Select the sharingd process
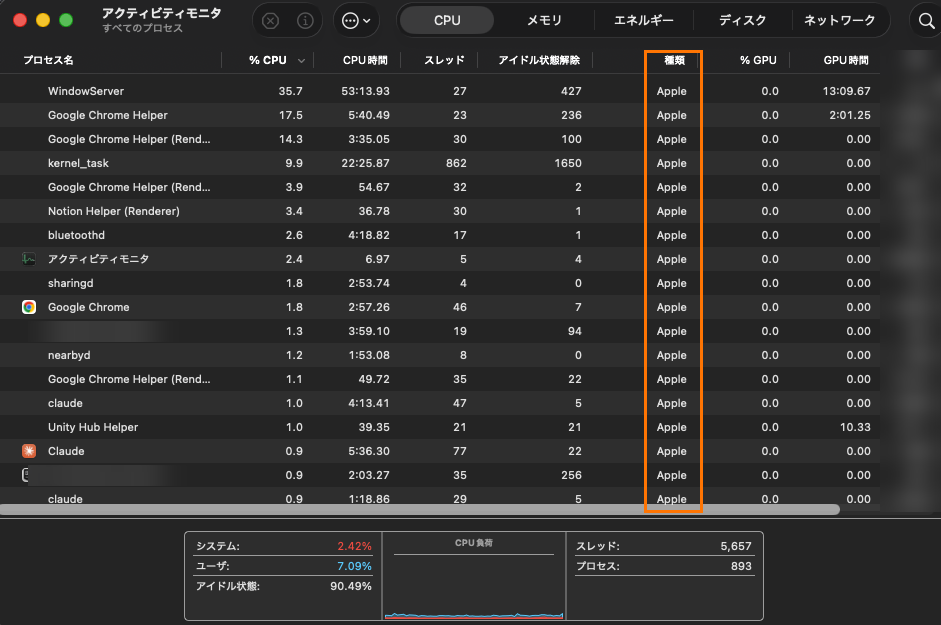The height and width of the screenshot is (625, 941). pos(440,283)
